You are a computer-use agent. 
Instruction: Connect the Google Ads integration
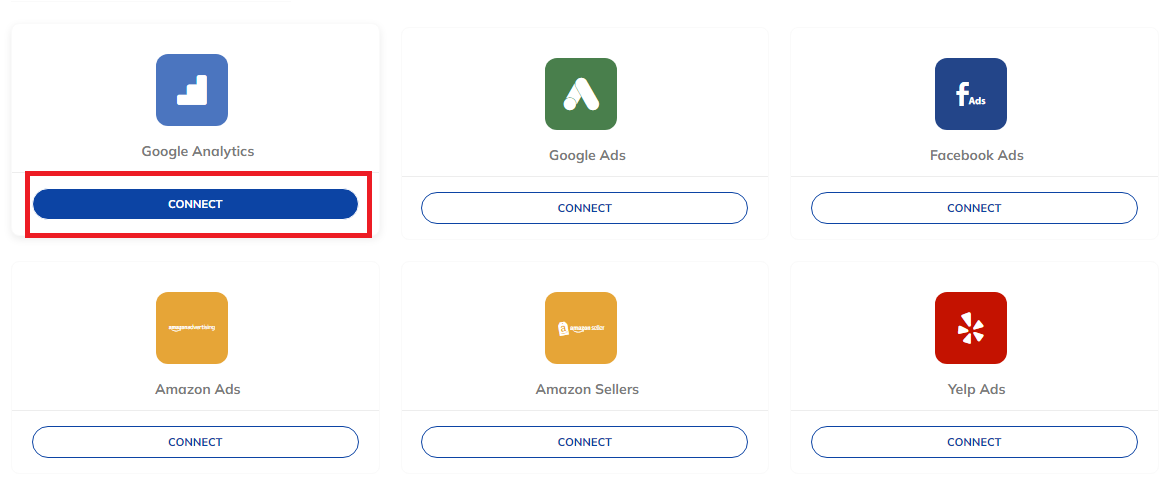click(x=584, y=208)
